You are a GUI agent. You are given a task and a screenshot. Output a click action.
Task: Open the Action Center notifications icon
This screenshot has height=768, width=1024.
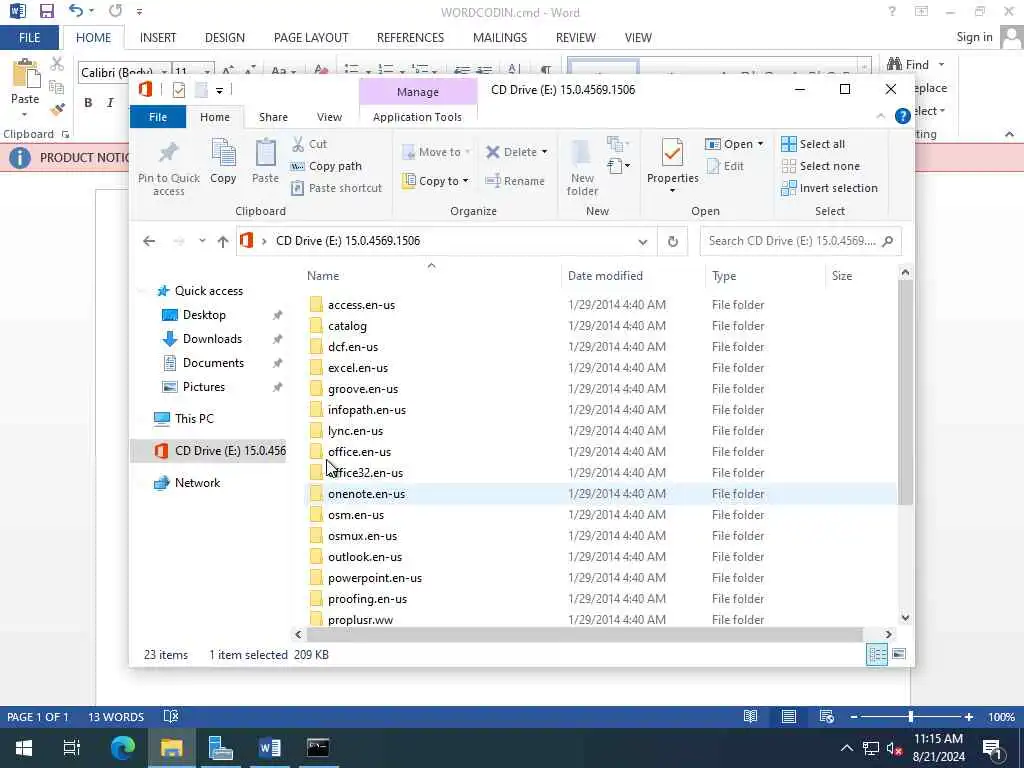click(x=991, y=748)
